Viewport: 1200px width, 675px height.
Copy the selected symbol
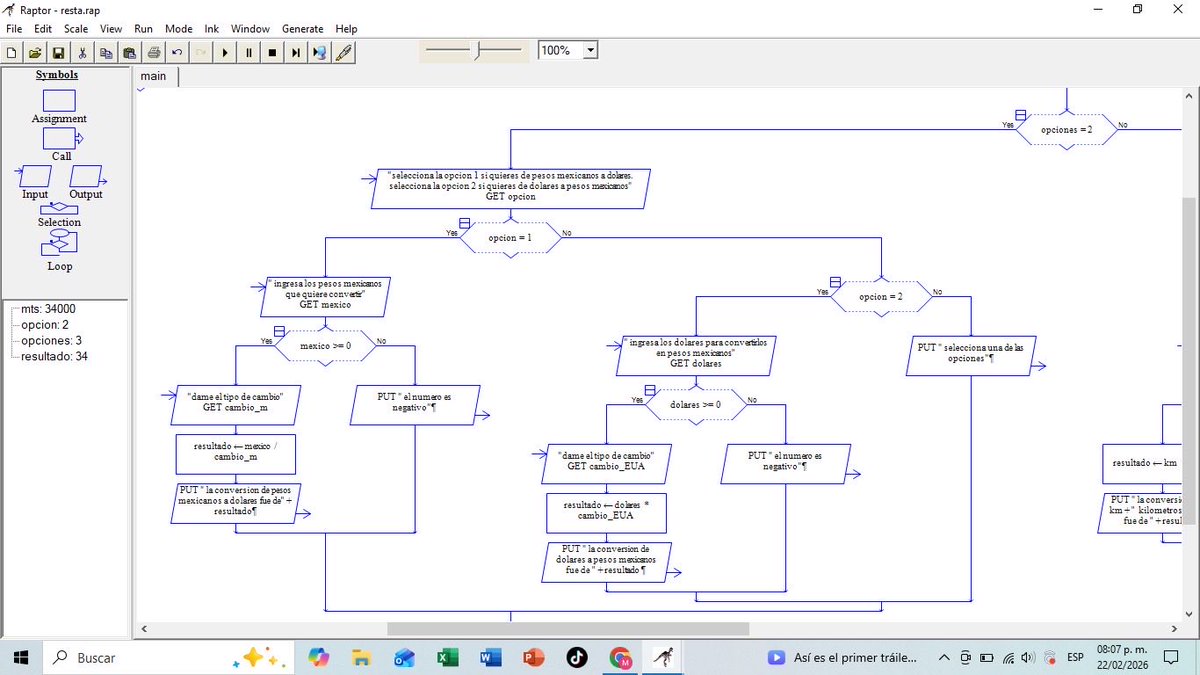coord(106,52)
